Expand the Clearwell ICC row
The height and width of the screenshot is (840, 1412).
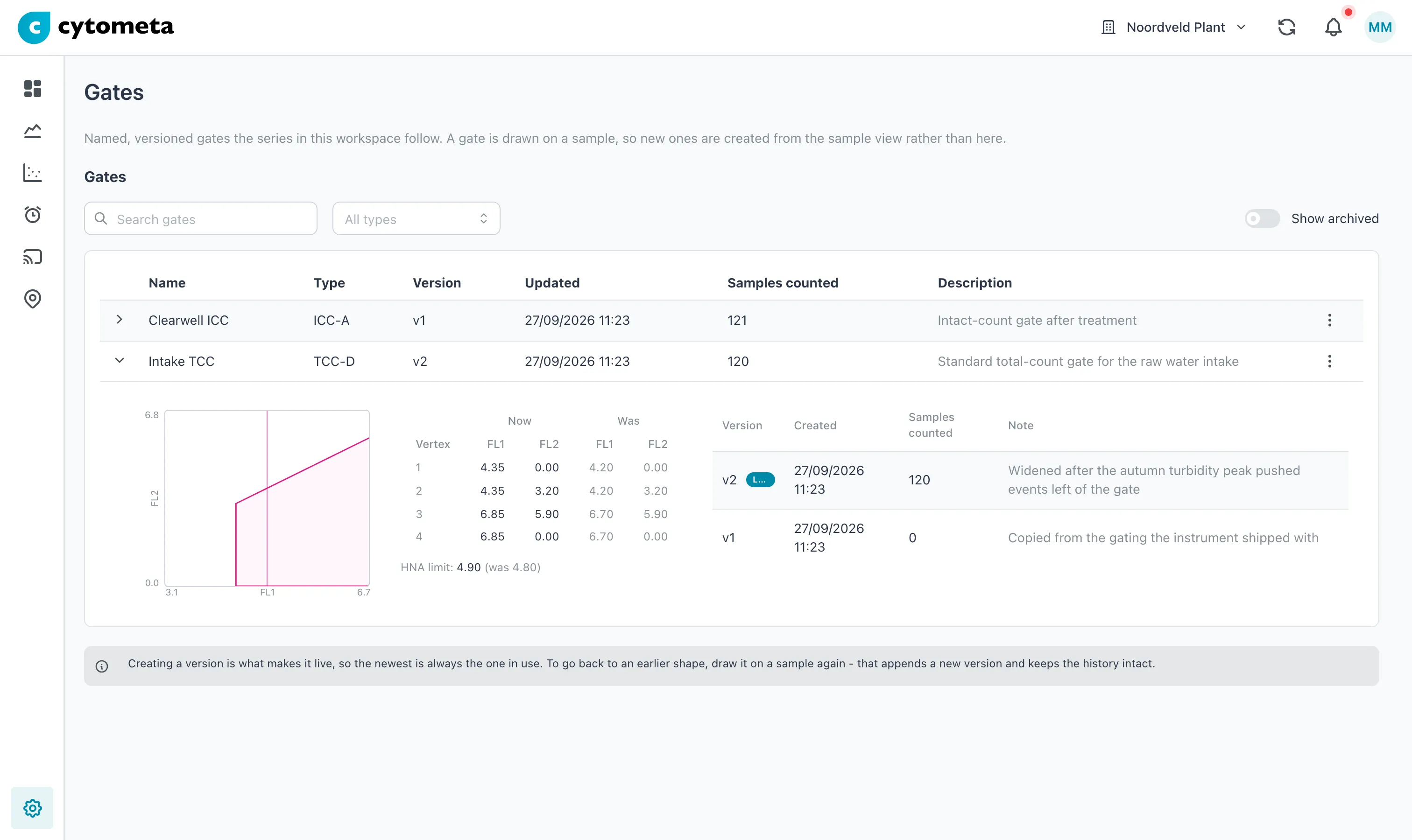(120, 320)
